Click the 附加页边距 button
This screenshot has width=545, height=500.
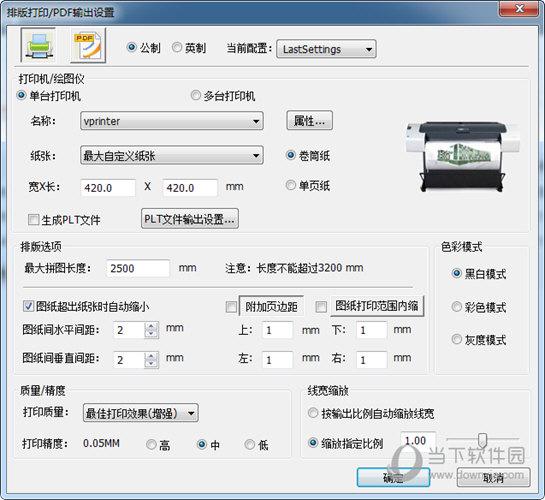tap(271, 306)
